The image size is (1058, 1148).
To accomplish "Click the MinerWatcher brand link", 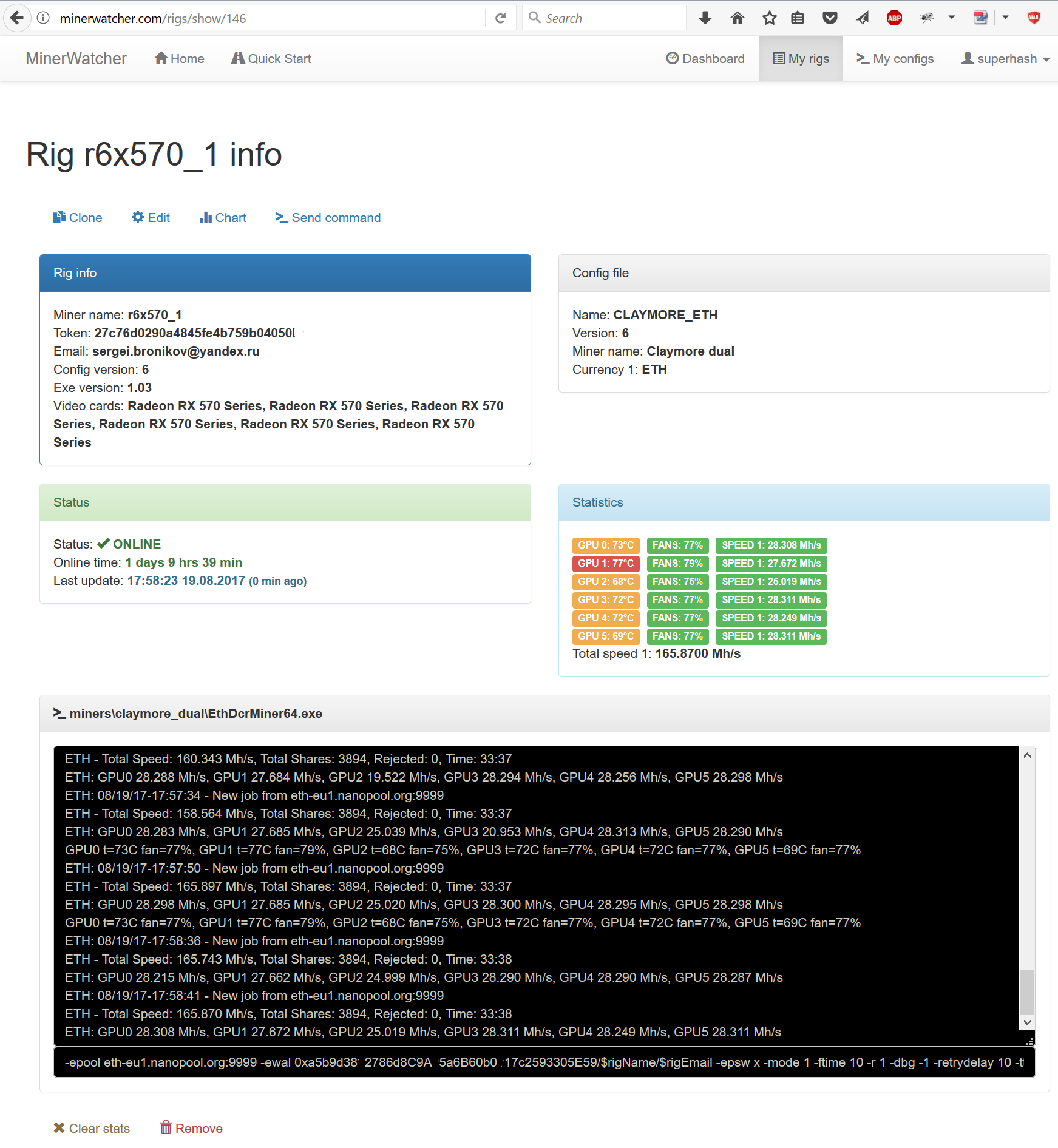I will (x=76, y=59).
